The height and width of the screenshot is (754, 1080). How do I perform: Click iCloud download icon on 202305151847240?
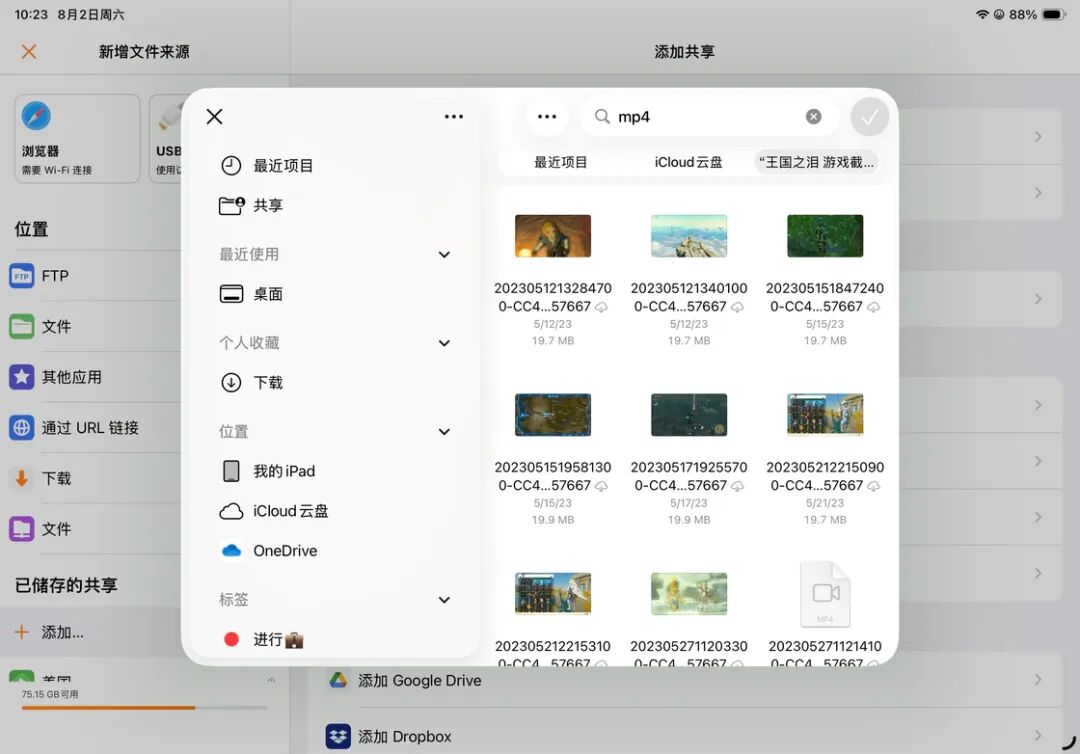click(873, 307)
